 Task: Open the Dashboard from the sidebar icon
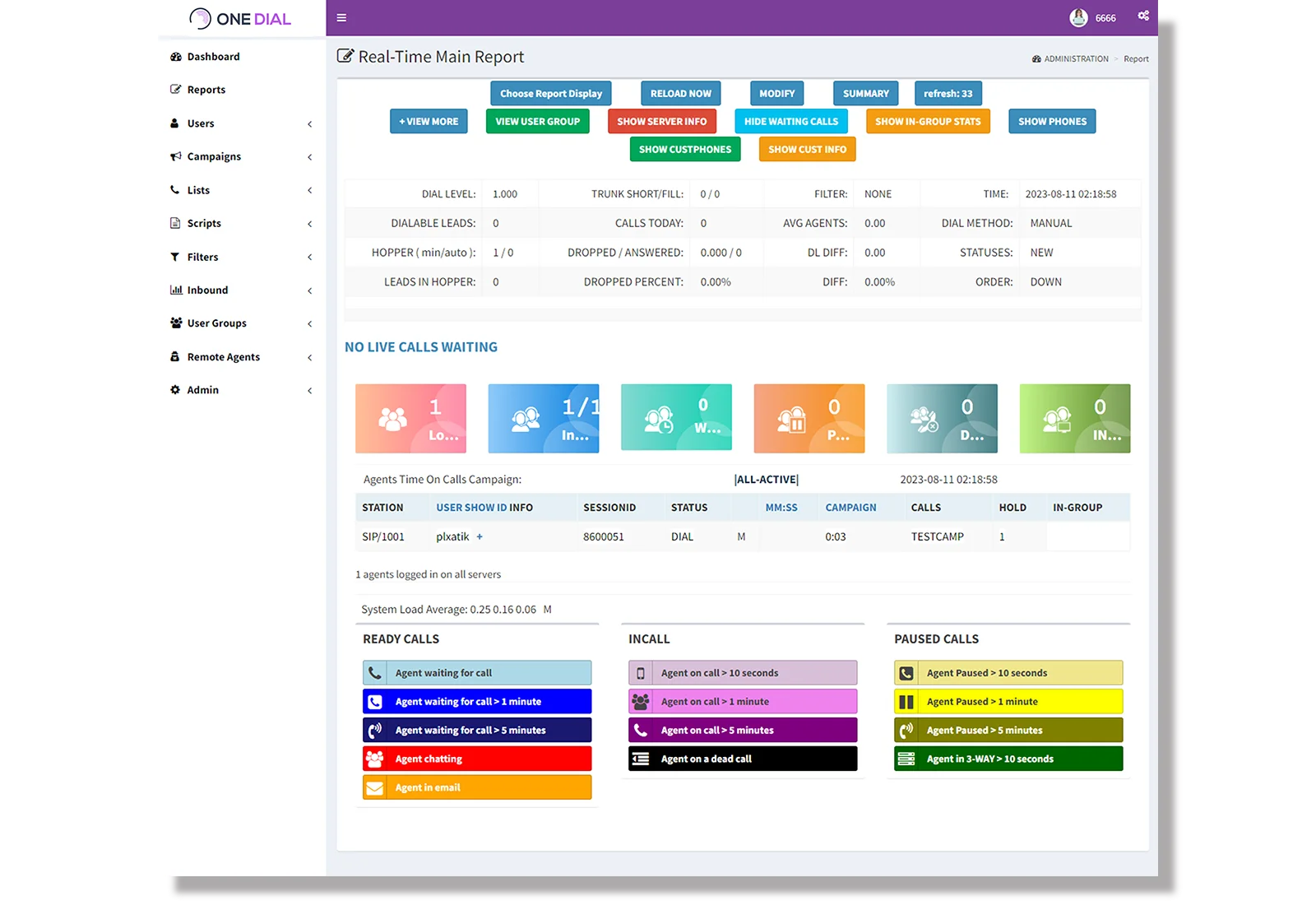(x=175, y=56)
